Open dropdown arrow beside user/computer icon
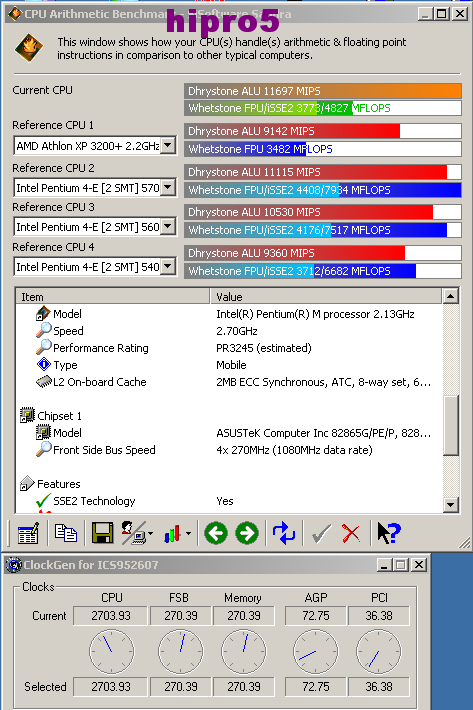 click(x=150, y=533)
